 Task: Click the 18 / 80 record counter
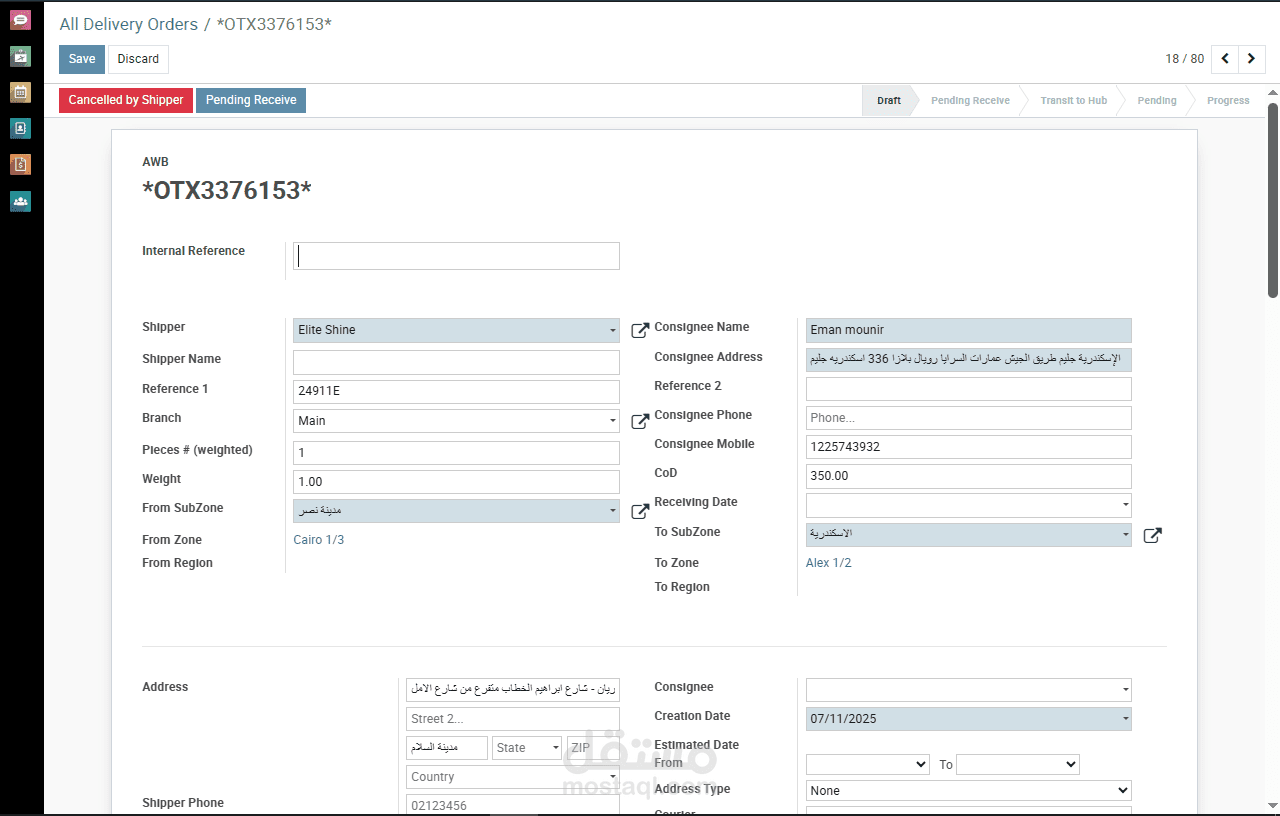point(1184,59)
